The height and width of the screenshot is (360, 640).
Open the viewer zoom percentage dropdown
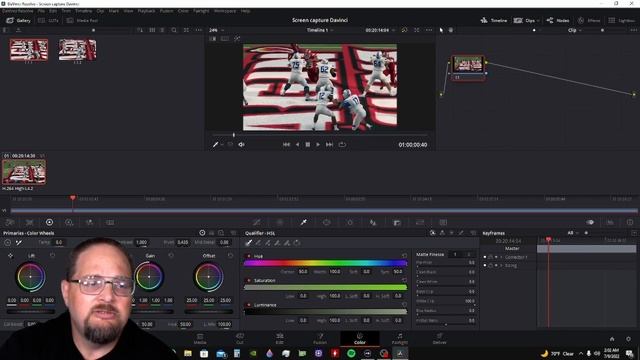216,30
